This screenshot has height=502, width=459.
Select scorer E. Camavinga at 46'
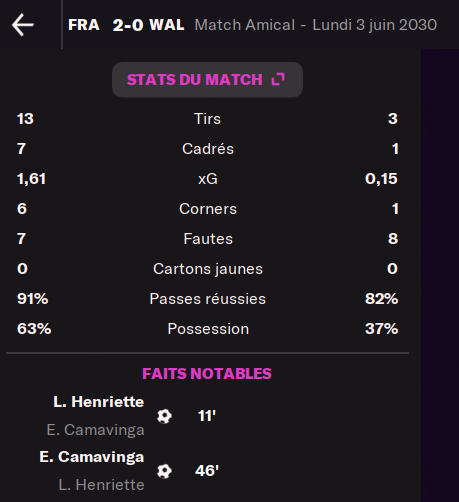[x=92, y=457]
